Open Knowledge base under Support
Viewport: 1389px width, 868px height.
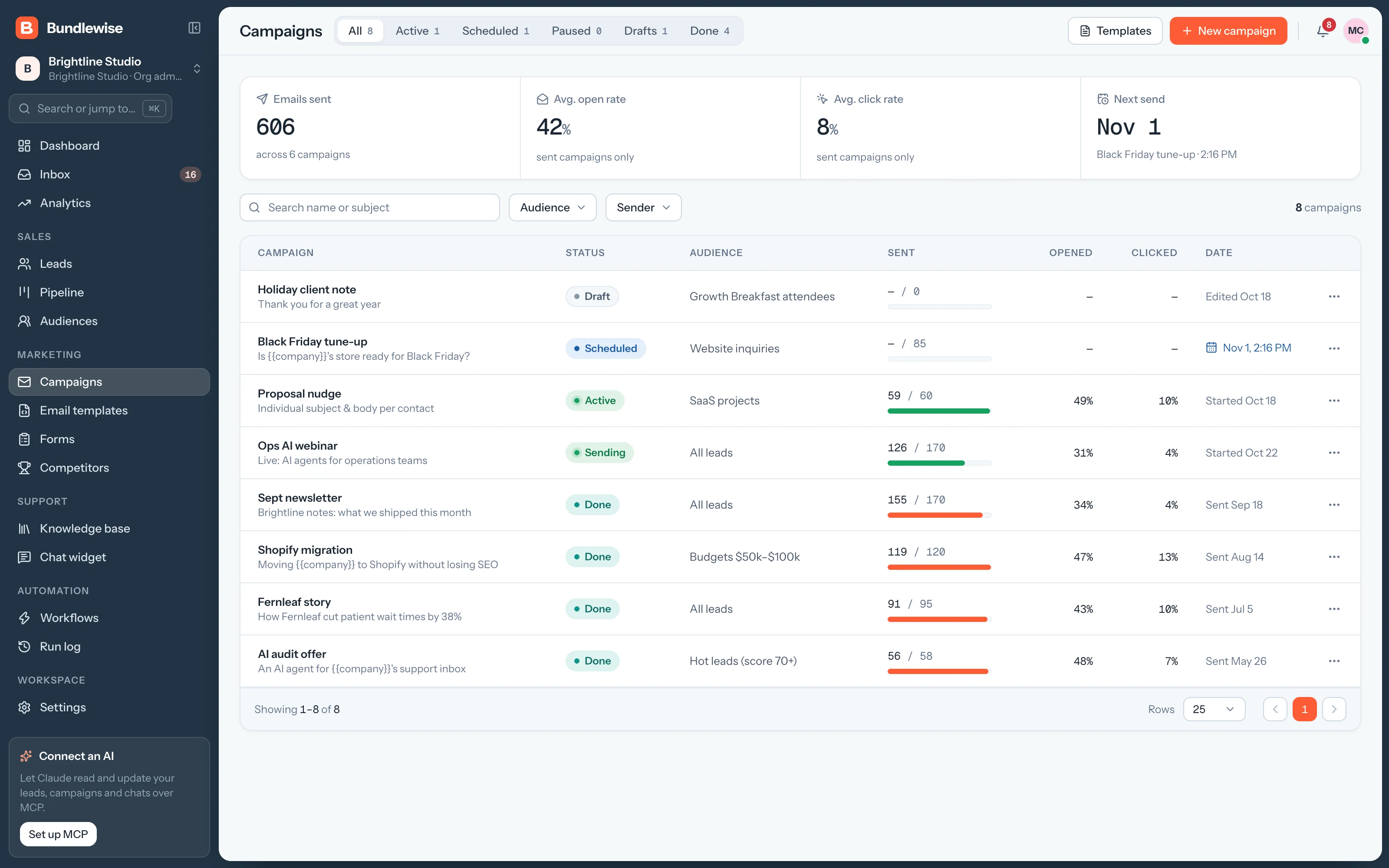pos(109,529)
